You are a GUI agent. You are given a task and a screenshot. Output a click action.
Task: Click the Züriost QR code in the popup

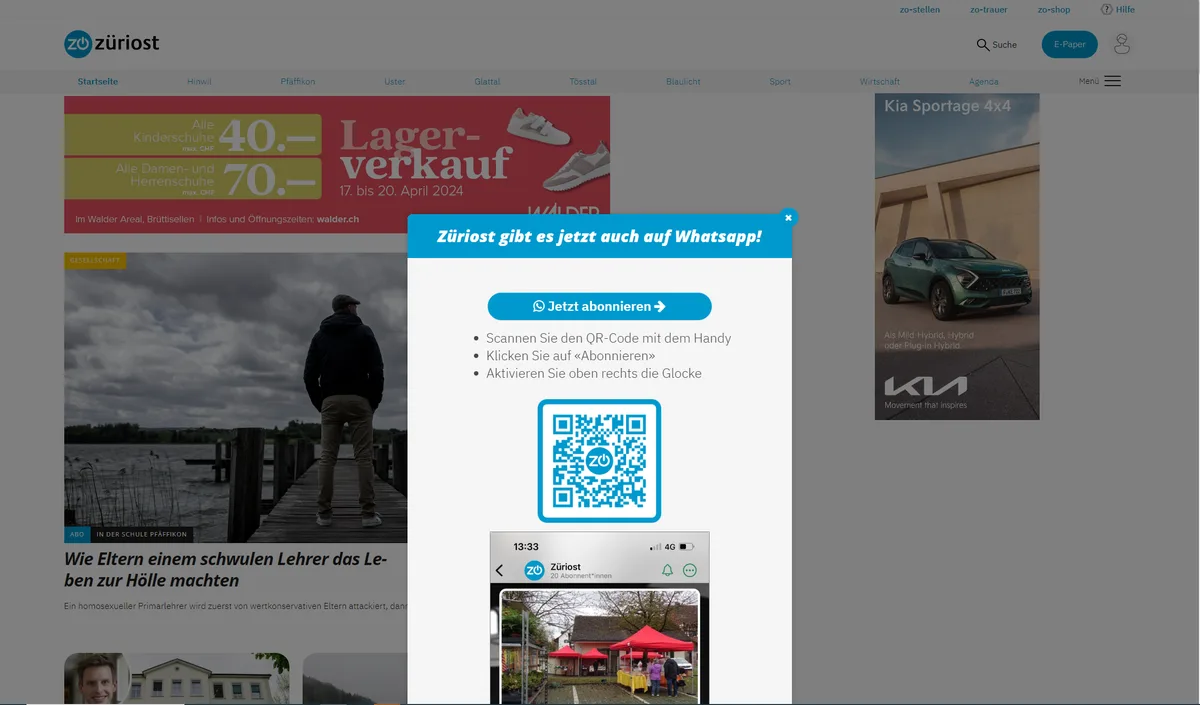tap(599, 460)
